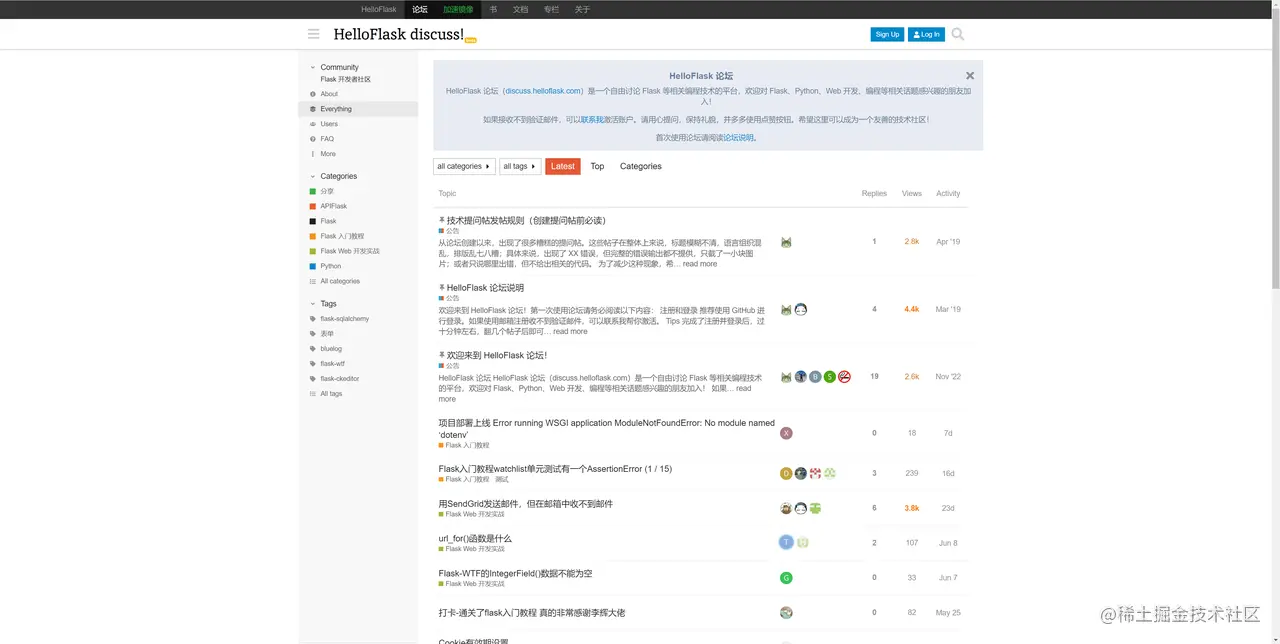This screenshot has width=1280, height=644.
Task: Click the Everything layers icon in sidebar
Action: click(x=313, y=109)
